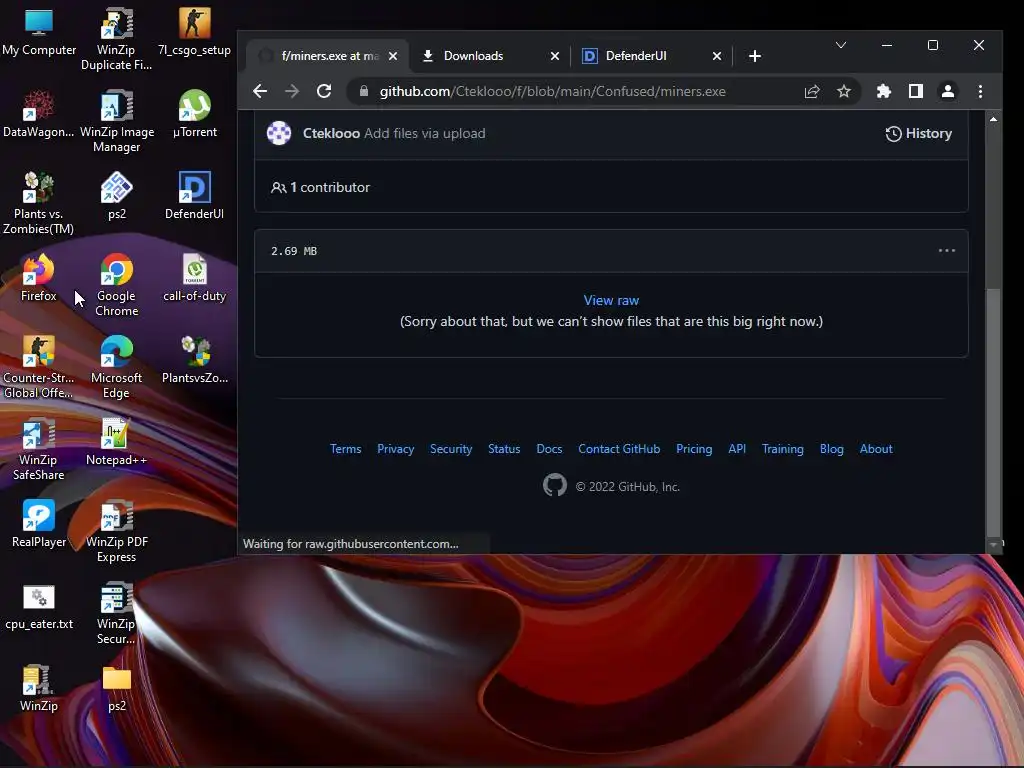This screenshot has width=1024, height=768.
Task: Open the ps2 yellow folder
Action: [x=116, y=688]
